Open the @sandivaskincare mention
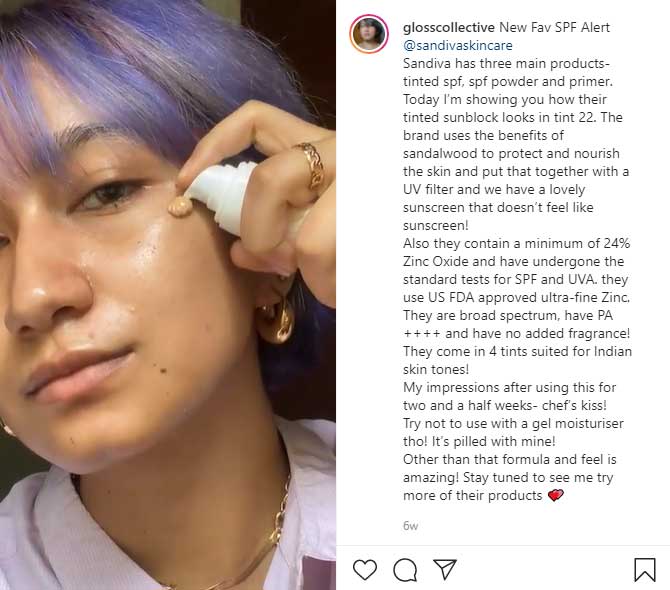Viewport: 670px width, 590px height. point(458,45)
